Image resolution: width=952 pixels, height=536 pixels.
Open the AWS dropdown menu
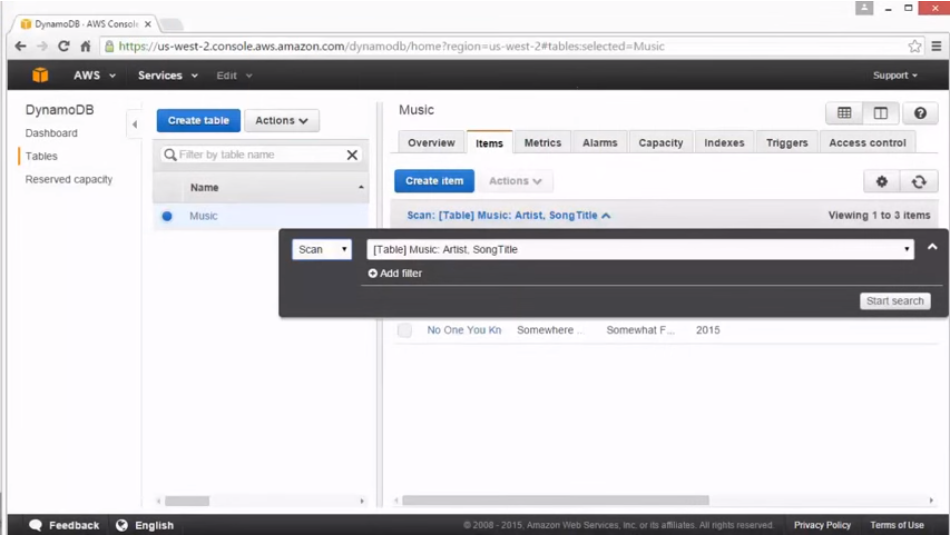94,75
